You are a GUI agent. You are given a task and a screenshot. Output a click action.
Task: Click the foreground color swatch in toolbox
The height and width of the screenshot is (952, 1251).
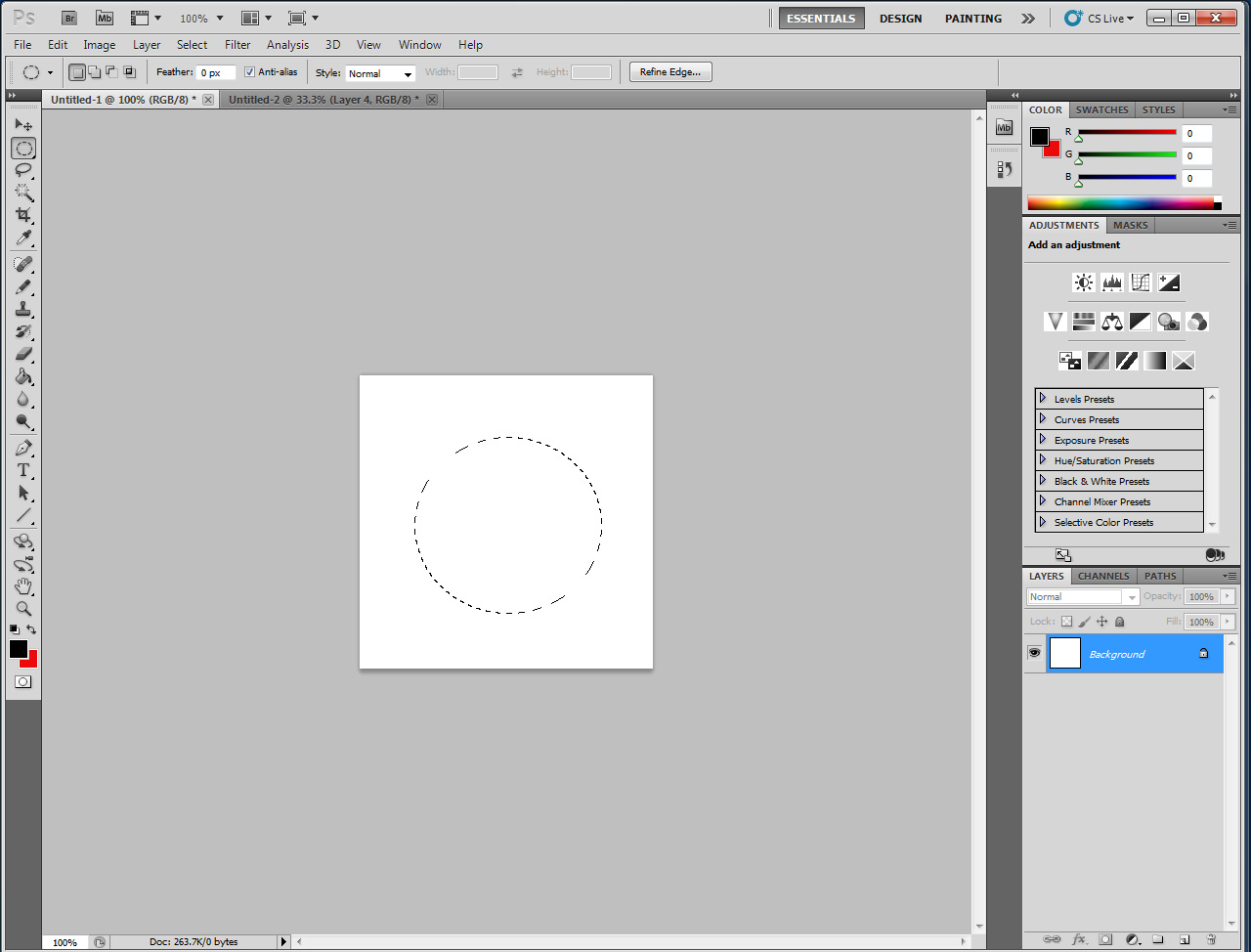tap(19, 649)
